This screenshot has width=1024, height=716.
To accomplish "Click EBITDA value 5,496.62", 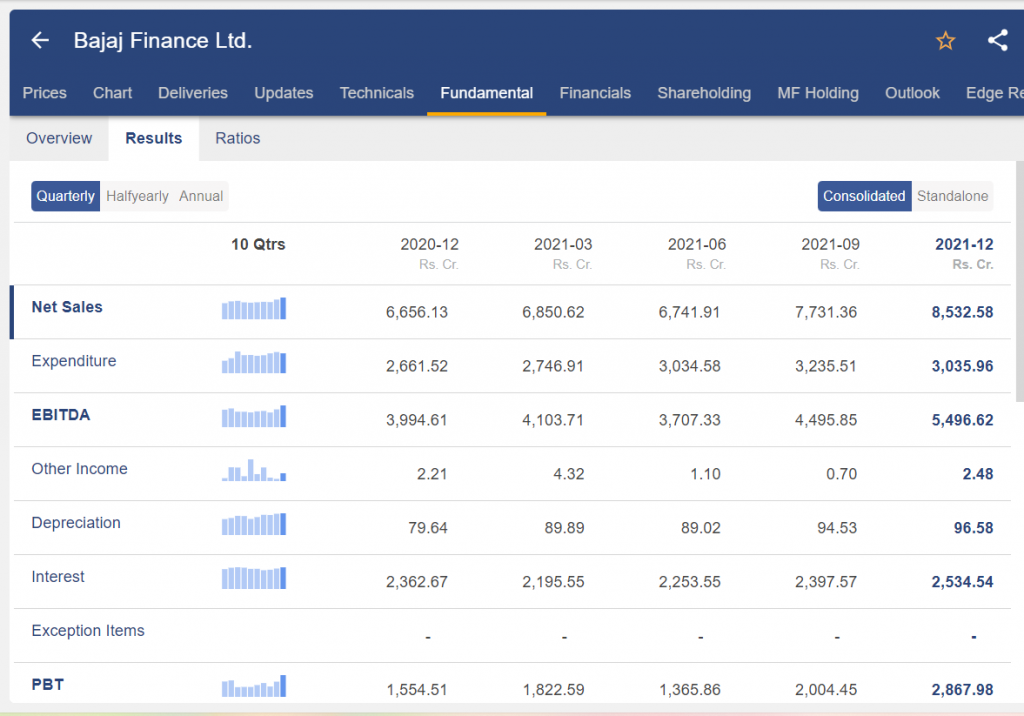I will [x=962, y=420].
